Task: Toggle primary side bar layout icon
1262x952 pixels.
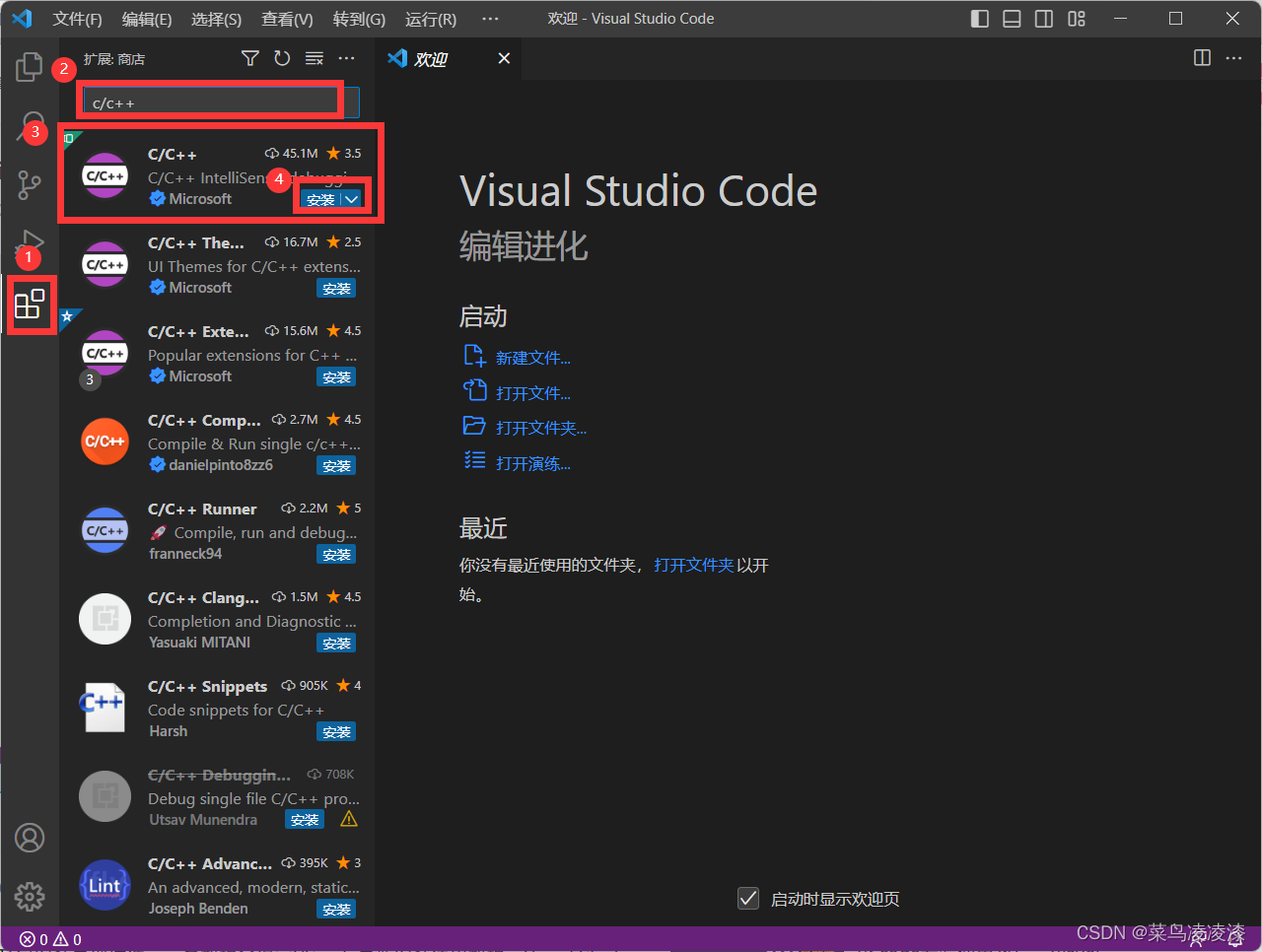Action: point(980,19)
